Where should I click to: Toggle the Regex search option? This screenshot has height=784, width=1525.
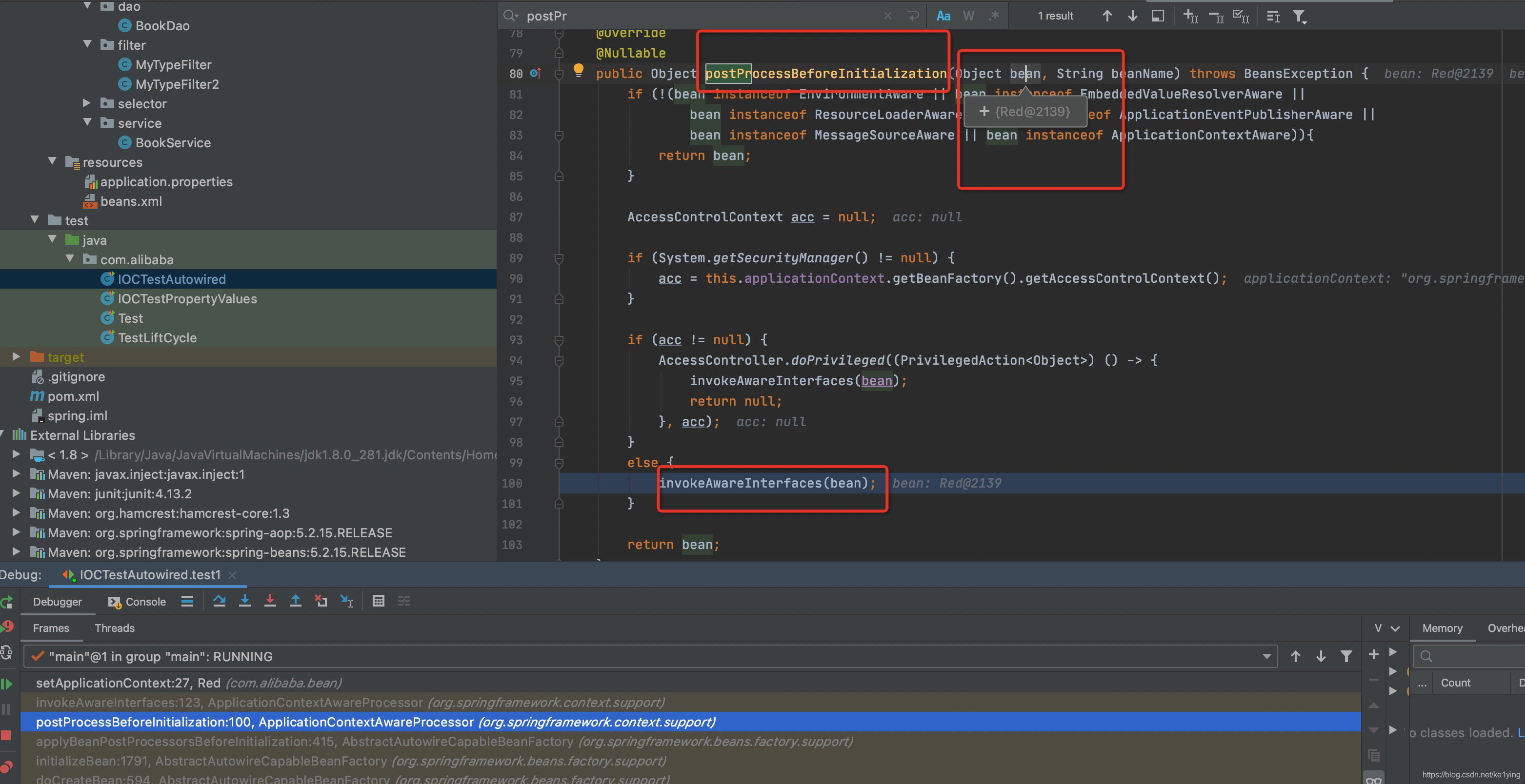(x=994, y=16)
